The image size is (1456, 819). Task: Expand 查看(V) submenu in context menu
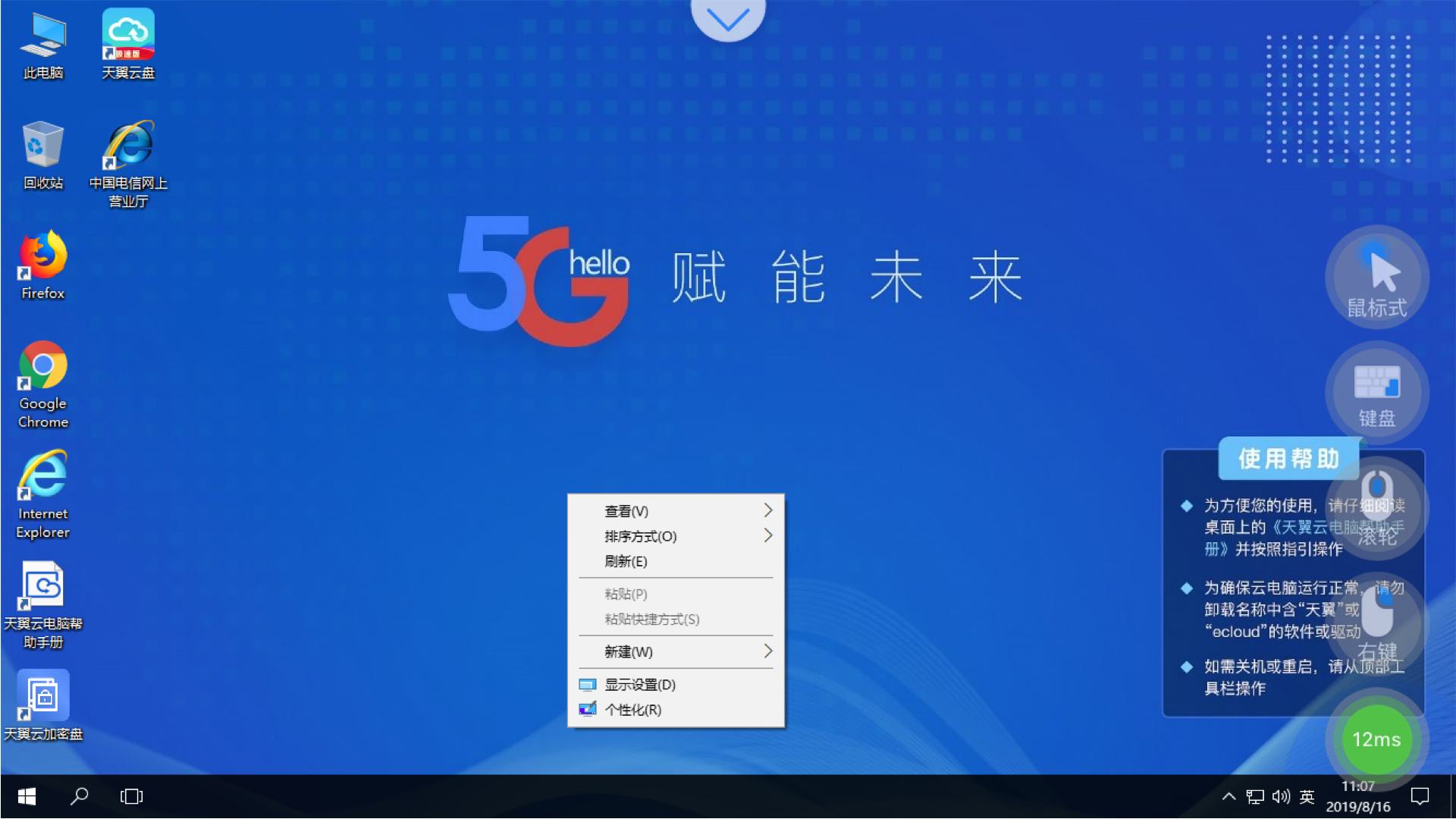click(x=676, y=511)
